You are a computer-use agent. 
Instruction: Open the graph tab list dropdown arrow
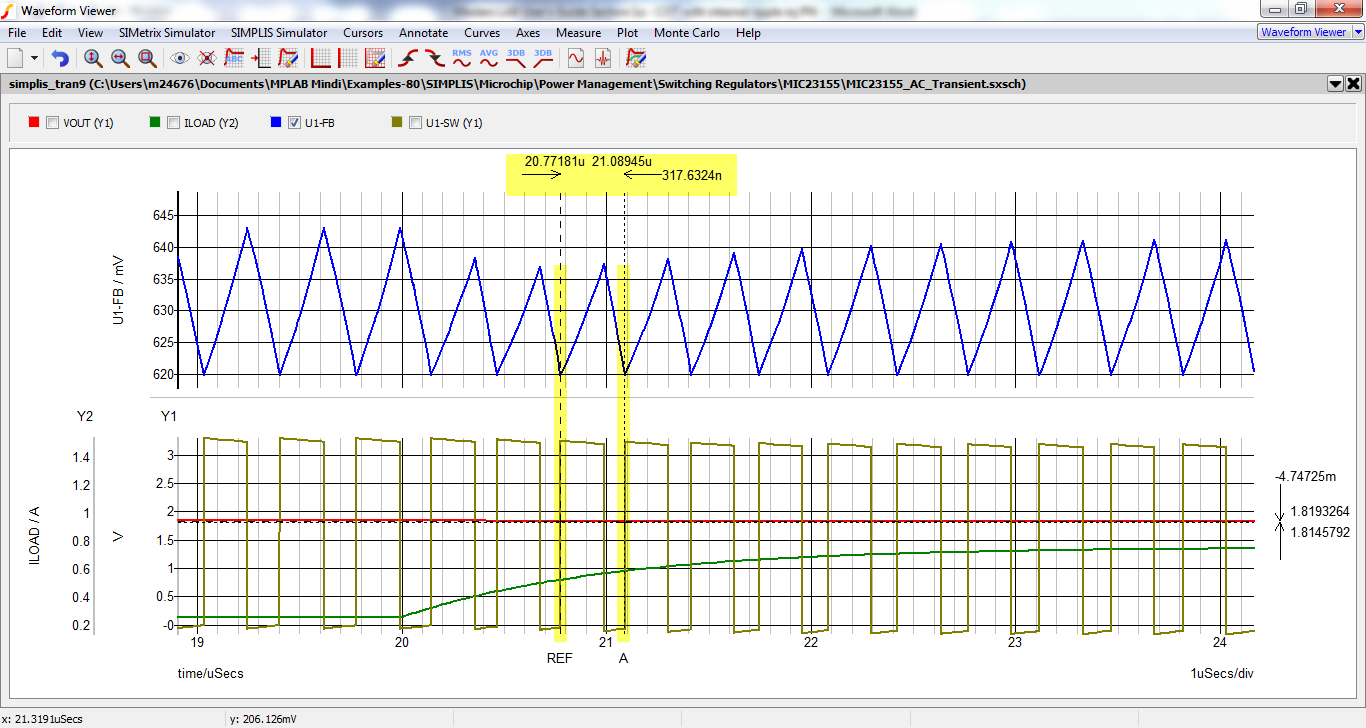(x=1335, y=84)
